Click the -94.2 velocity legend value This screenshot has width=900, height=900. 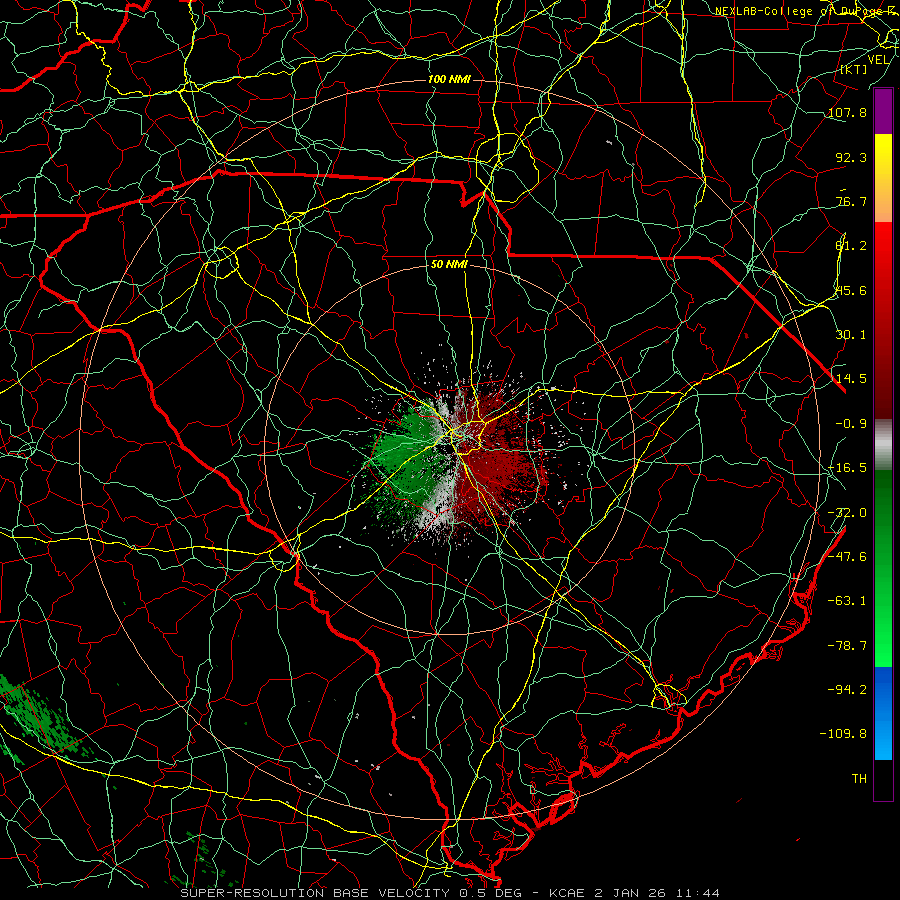[847, 689]
